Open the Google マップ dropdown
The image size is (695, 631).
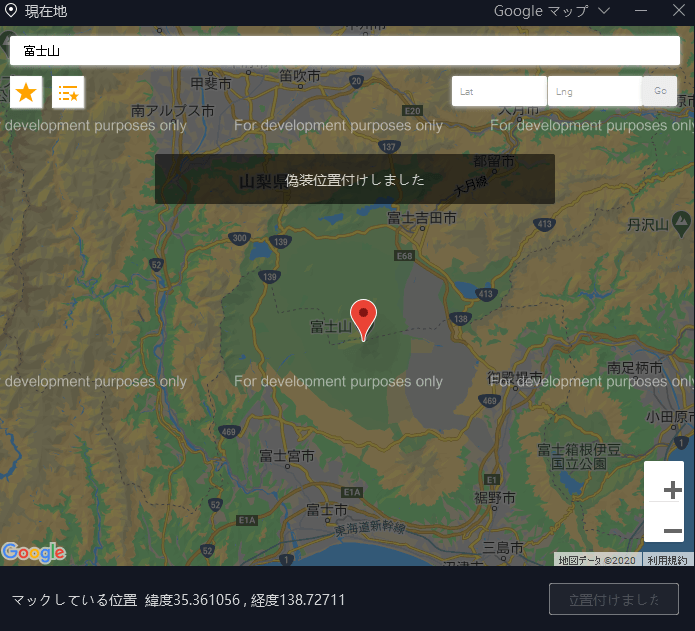[552, 11]
